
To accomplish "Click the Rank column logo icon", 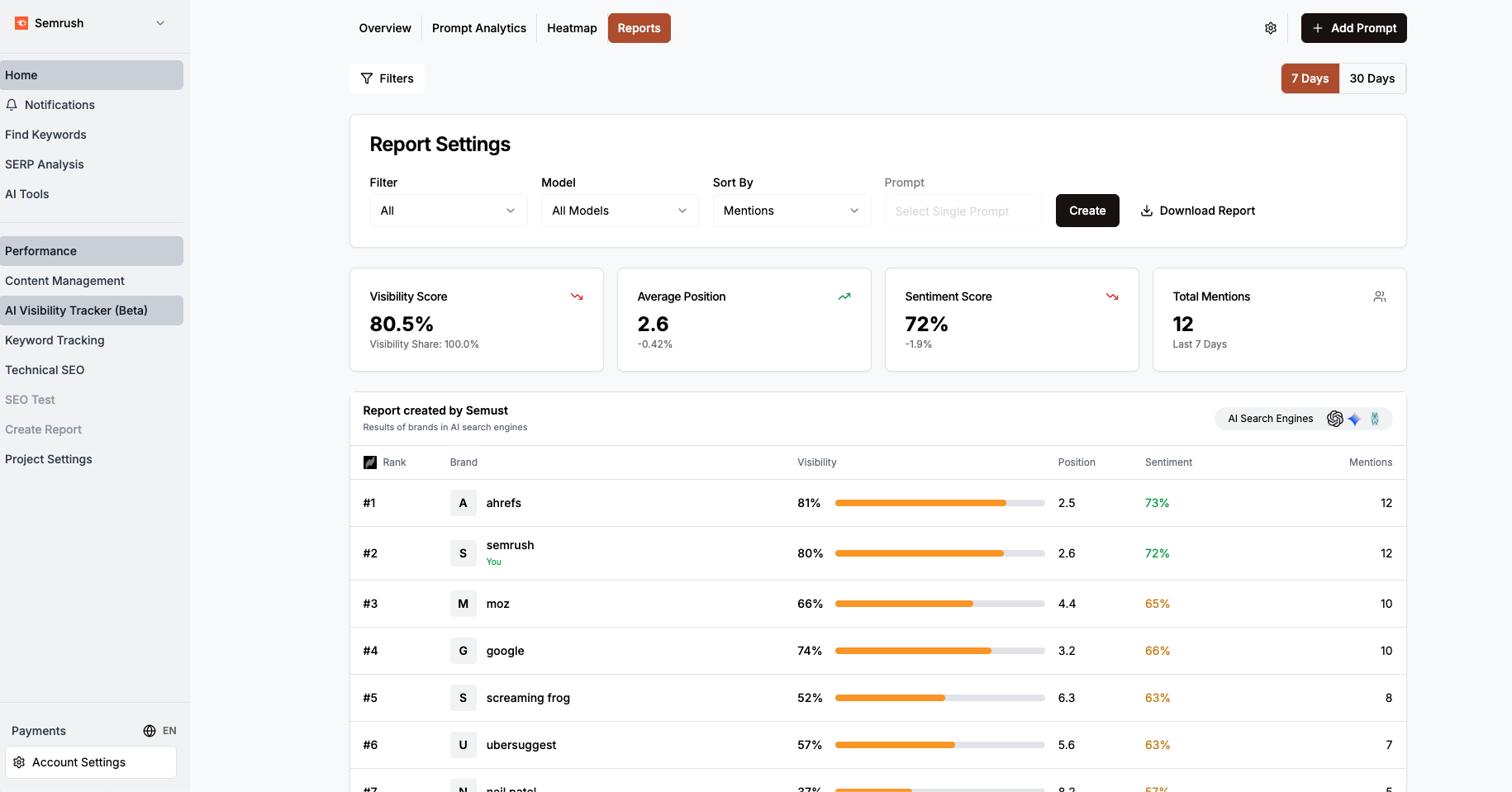I will pos(370,462).
